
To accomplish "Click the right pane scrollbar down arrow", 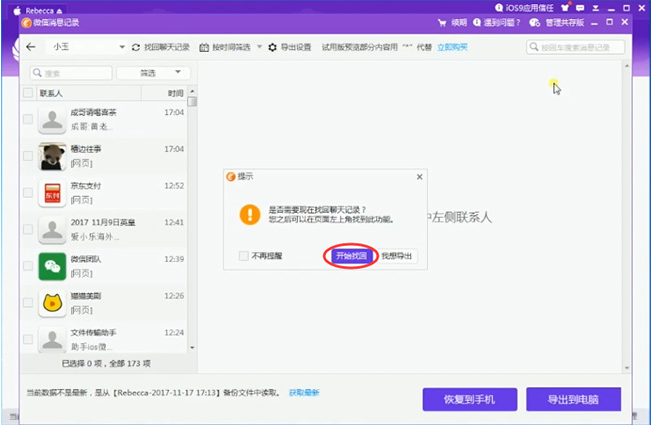I will pyautogui.click(x=627, y=368).
